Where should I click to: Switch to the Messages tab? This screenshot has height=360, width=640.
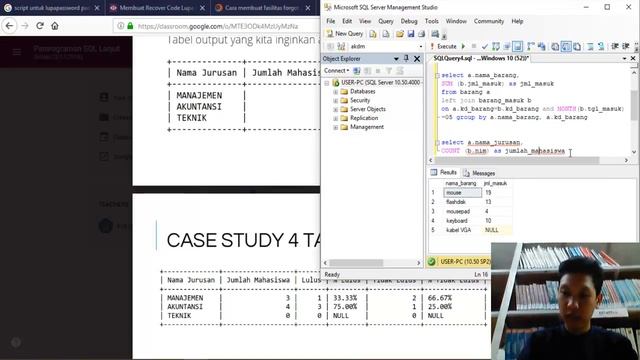[479, 173]
